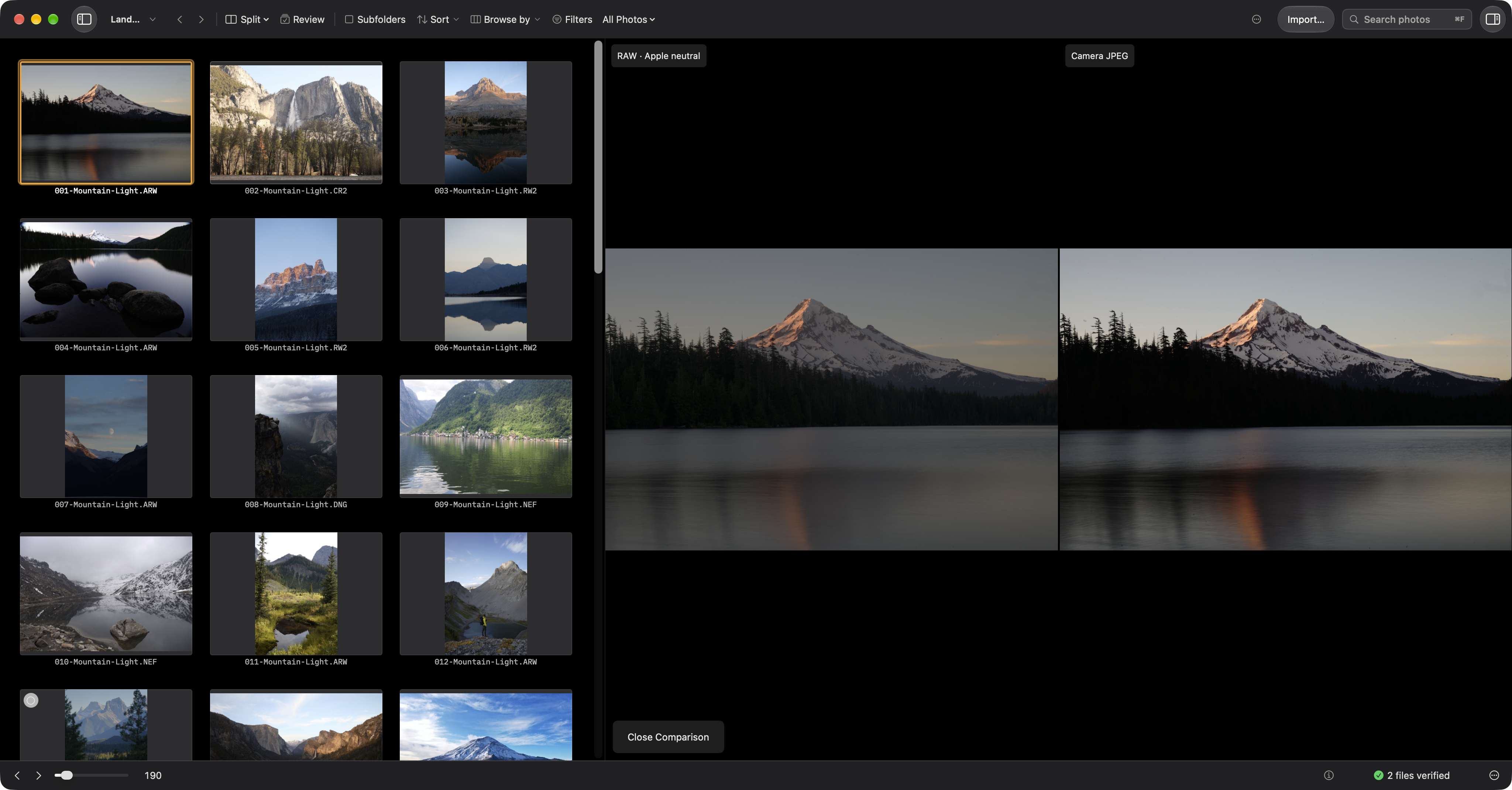Click the Camera JPEG label
The image size is (1512, 790).
click(x=1099, y=56)
